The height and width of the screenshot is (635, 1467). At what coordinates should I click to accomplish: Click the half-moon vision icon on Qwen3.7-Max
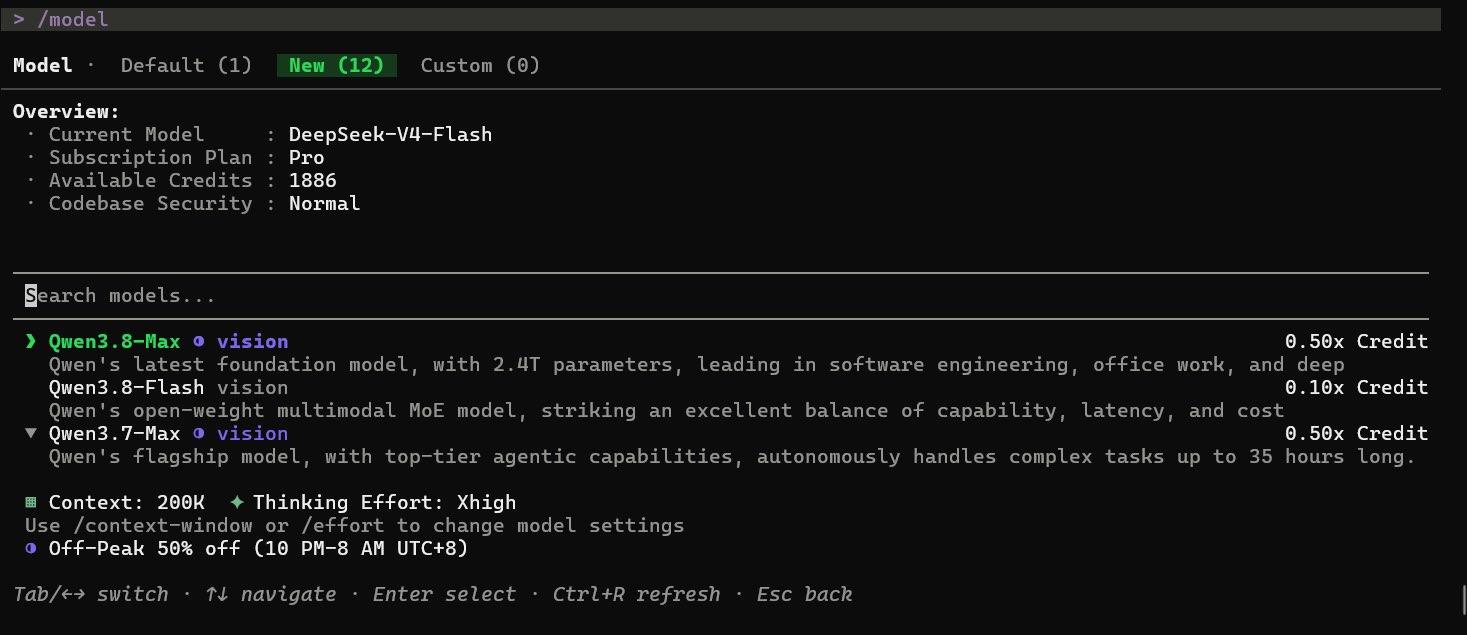click(199, 434)
